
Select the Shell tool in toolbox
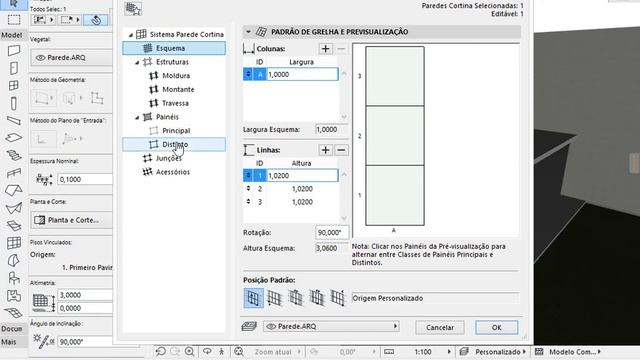(13, 208)
